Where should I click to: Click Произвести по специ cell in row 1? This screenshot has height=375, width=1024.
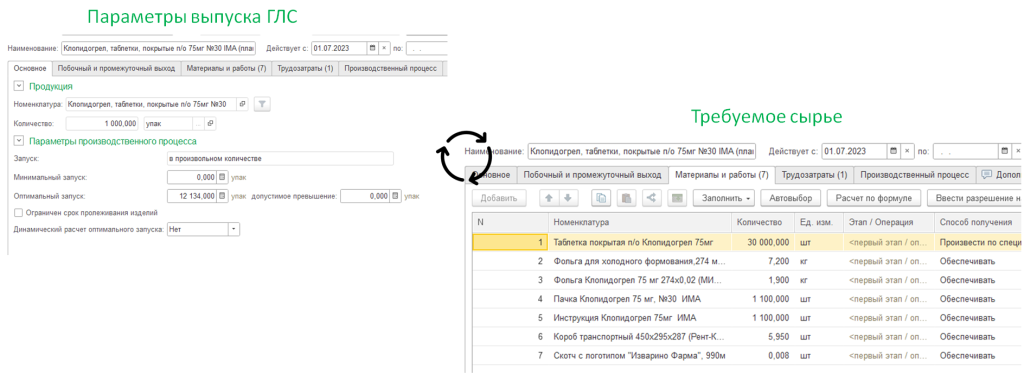click(979, 242)
